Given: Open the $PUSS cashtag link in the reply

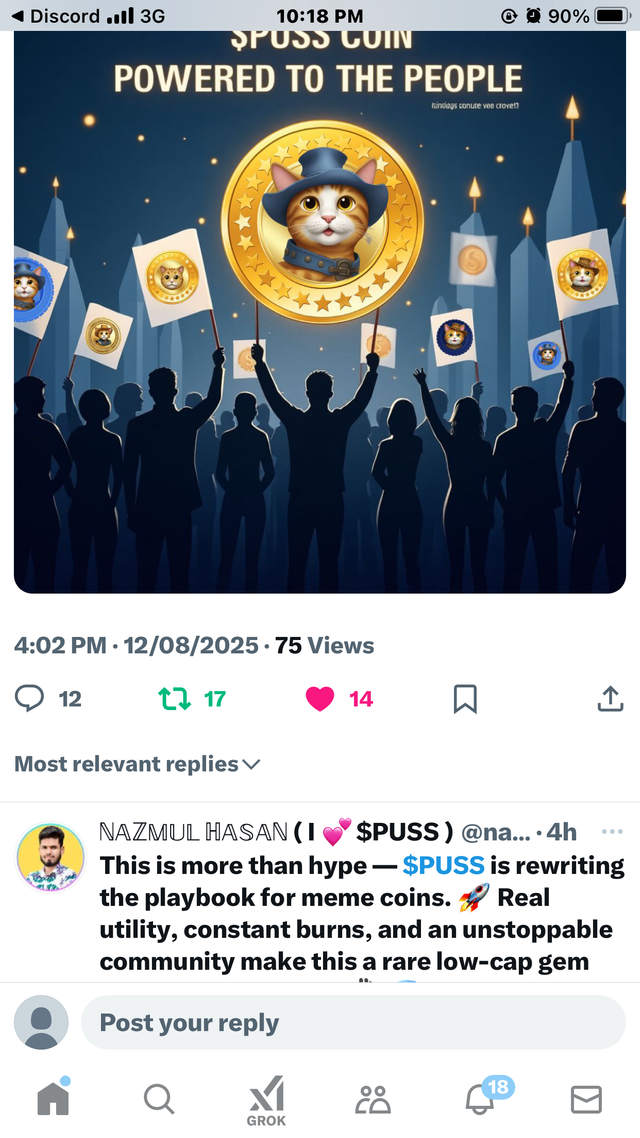Looking at the screenshot, I should click(x=441, y=865).
